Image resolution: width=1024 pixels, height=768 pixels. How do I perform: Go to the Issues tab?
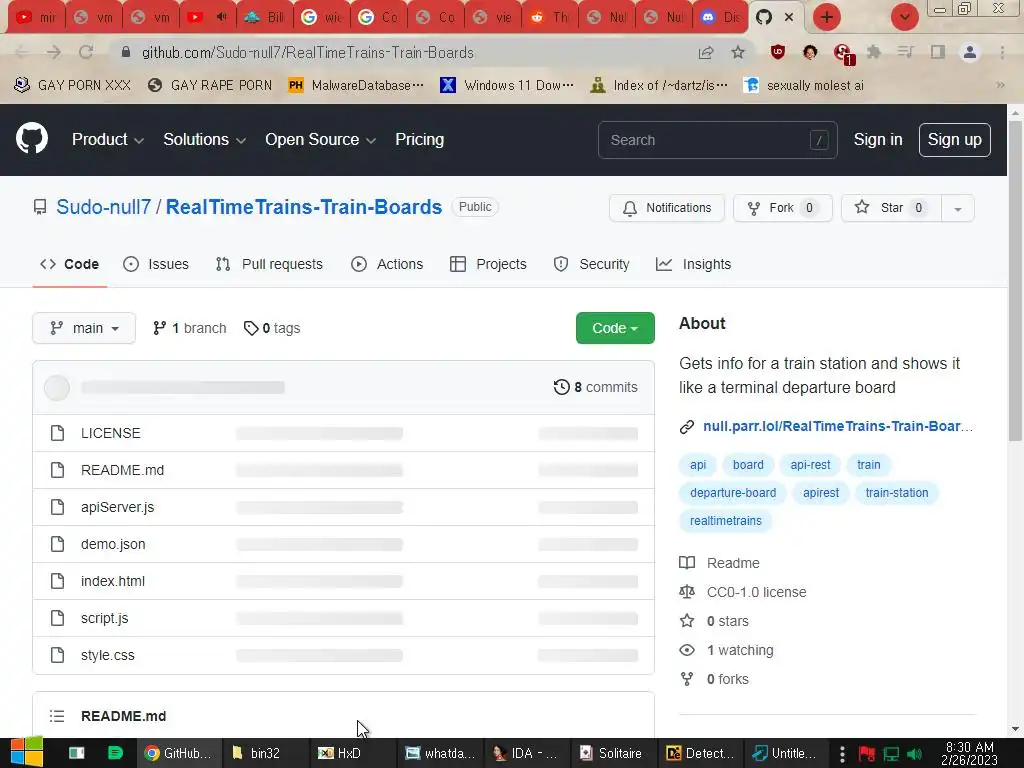156,264
